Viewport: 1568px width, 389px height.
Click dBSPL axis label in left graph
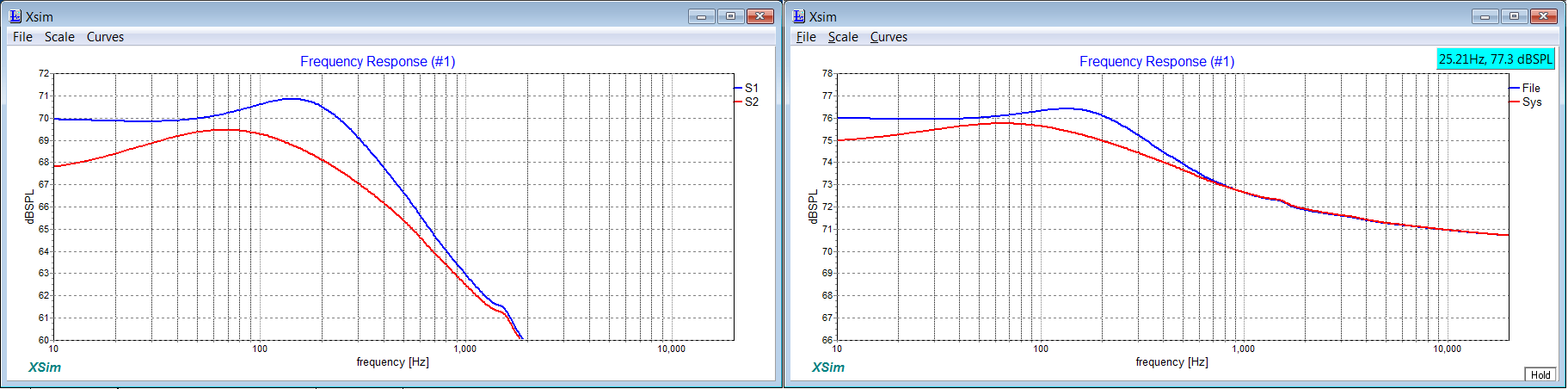pos(29,207)
